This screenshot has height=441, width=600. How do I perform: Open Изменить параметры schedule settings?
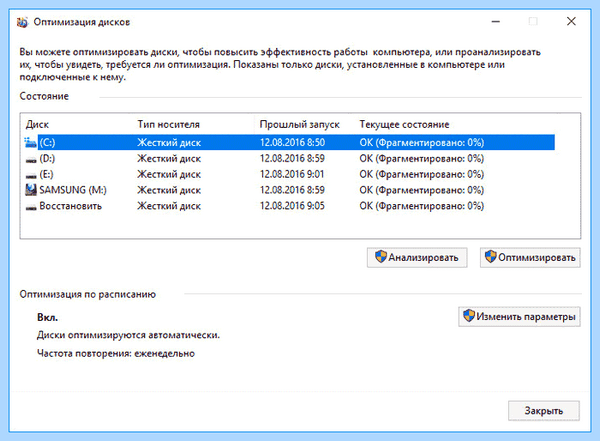[x=519, y=317]
